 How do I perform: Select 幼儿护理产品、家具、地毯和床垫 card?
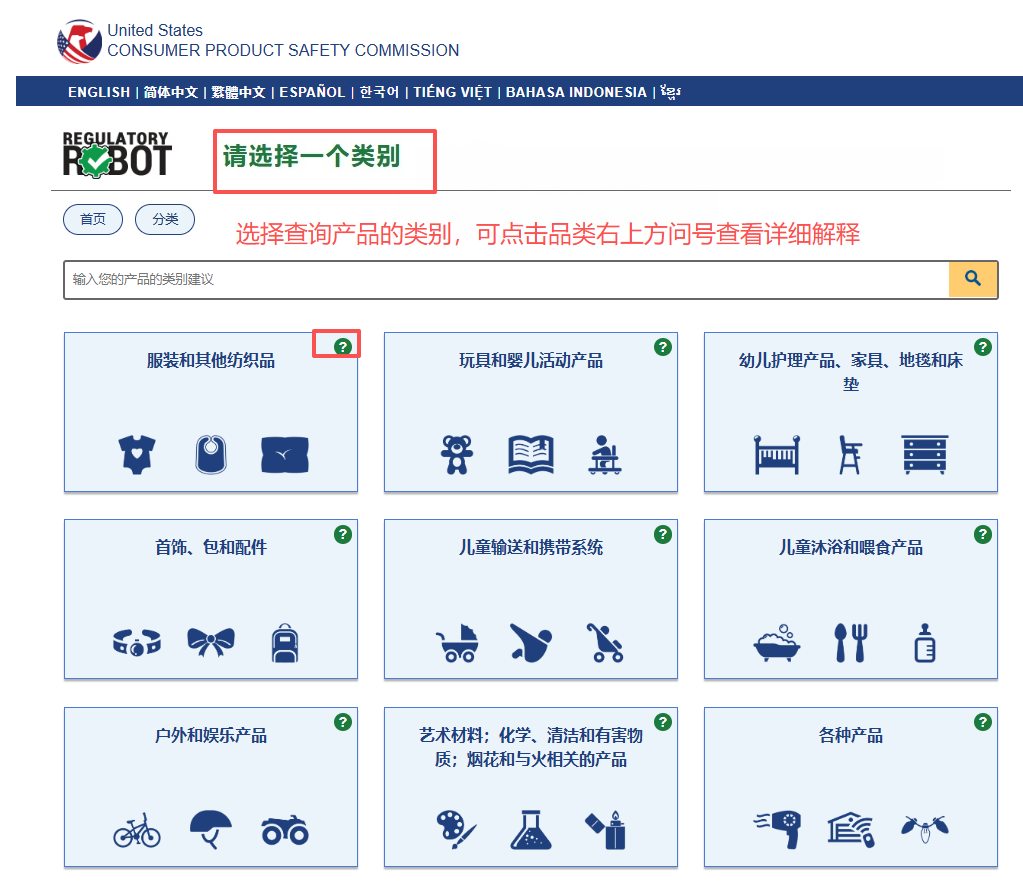pyautogui.click(x=851, y=412)
